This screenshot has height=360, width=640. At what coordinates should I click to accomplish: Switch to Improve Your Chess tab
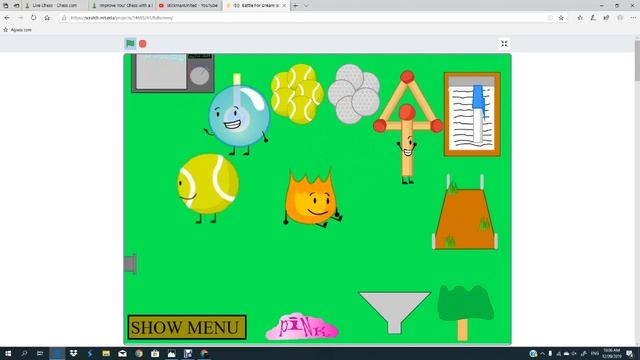(122, 6)
